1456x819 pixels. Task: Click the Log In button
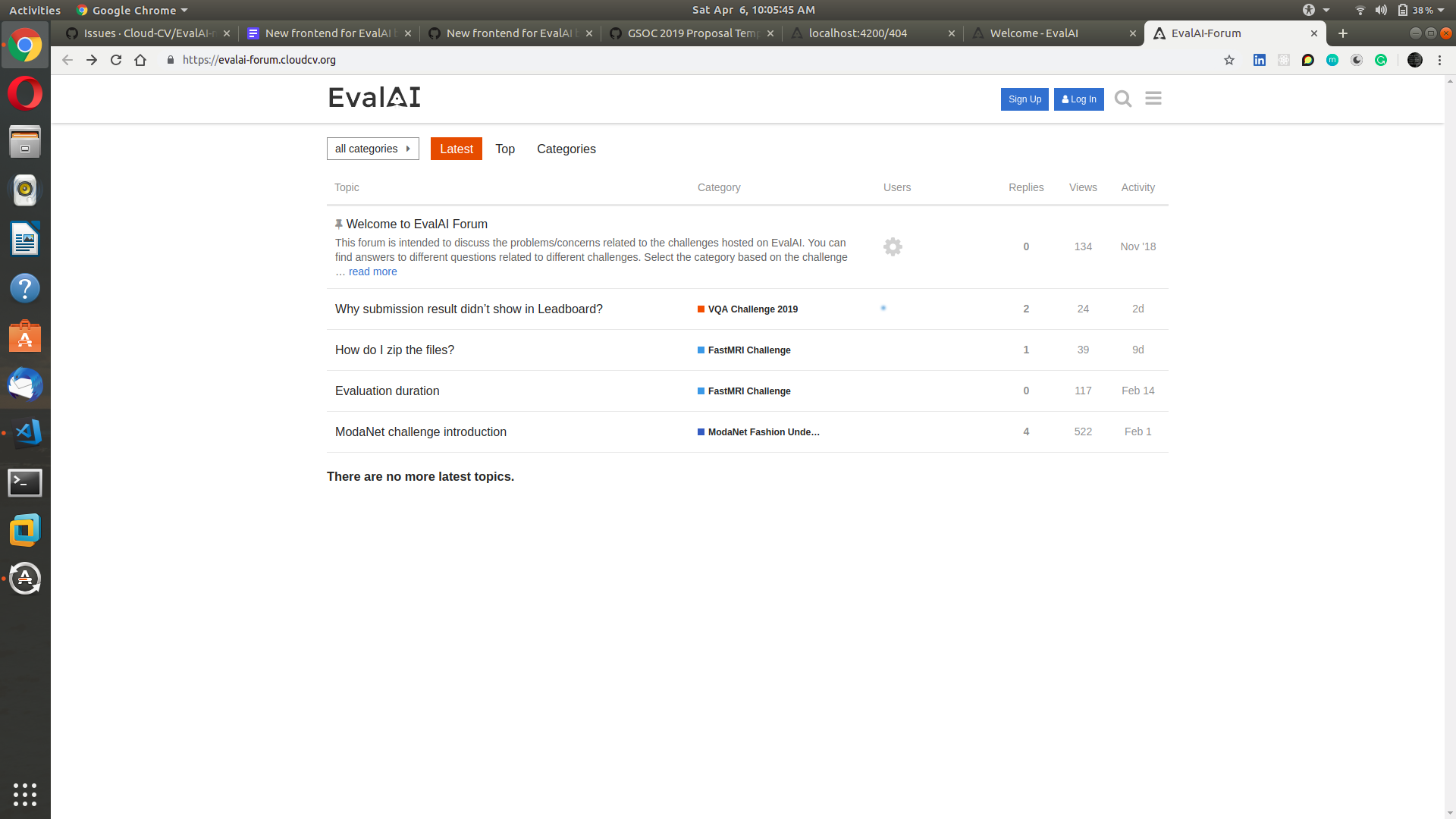pyautogui.click(x=1079, y=99)
